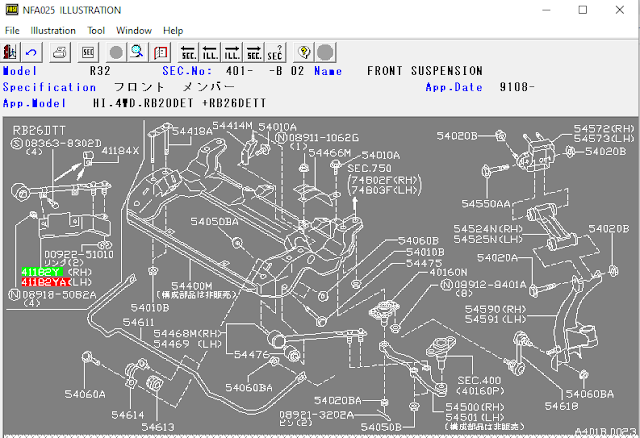This screenshot has width=640, height=438.
Task: Click part number 54414M label
Action: tap(232, 126)
